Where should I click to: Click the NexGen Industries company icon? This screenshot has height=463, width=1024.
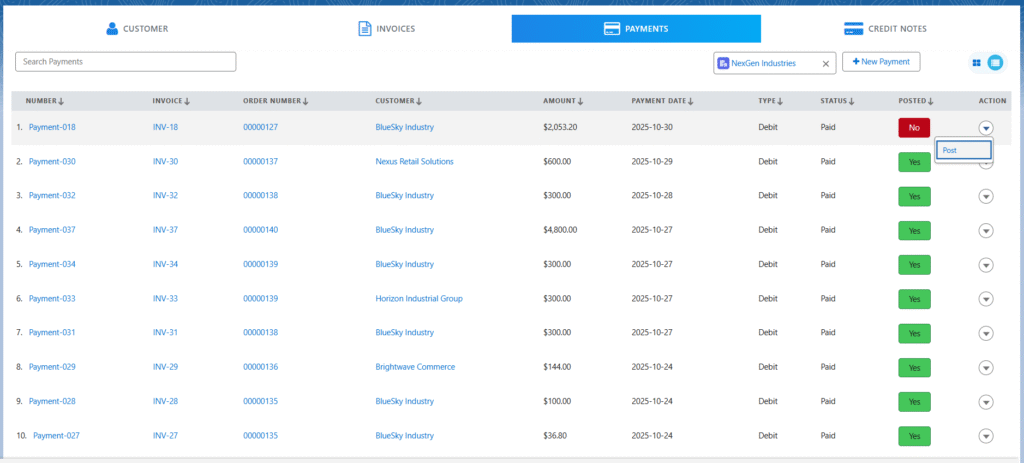723,63
